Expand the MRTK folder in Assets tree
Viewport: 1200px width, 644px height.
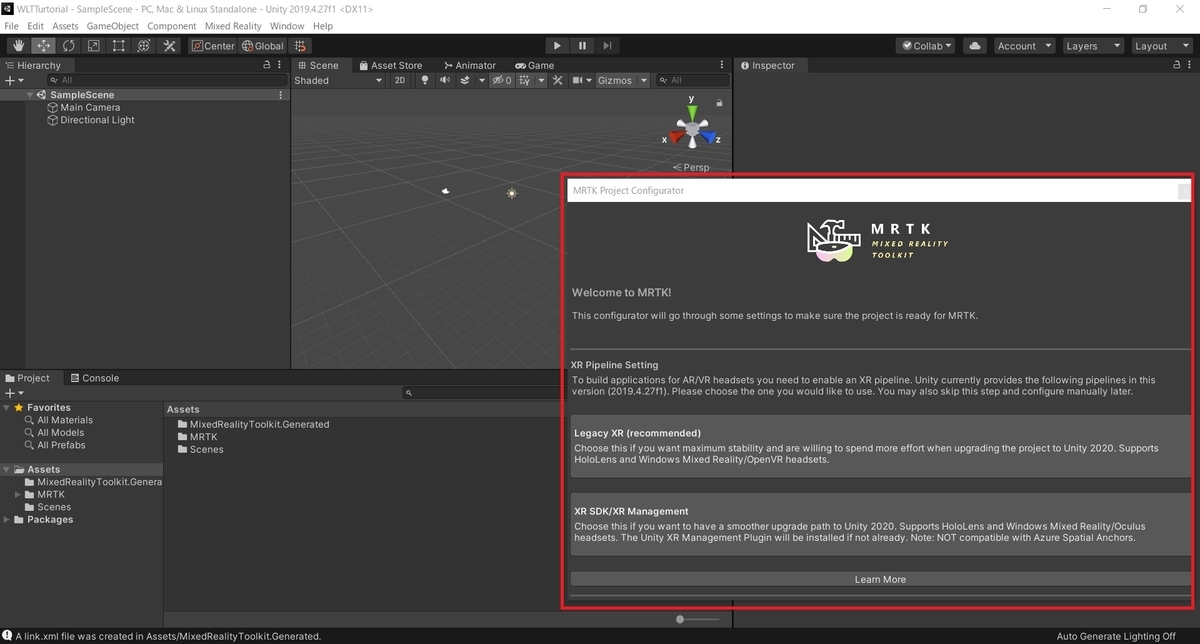tap(17, 494)
